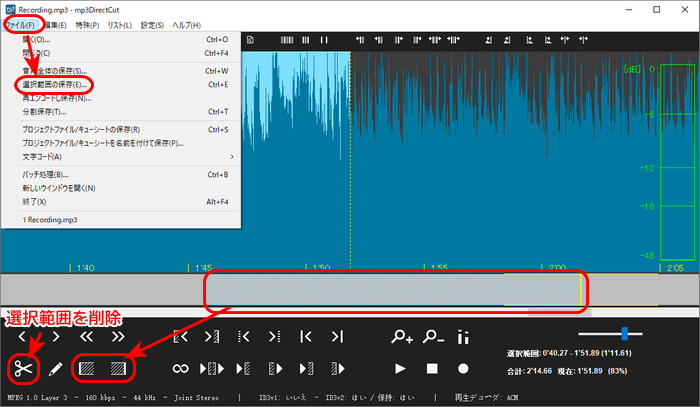This screenshot has width=700, height=407.
Task: Zoom out with the magnifier minus icon
Action: pyautogui.click(x=433, y=336)
